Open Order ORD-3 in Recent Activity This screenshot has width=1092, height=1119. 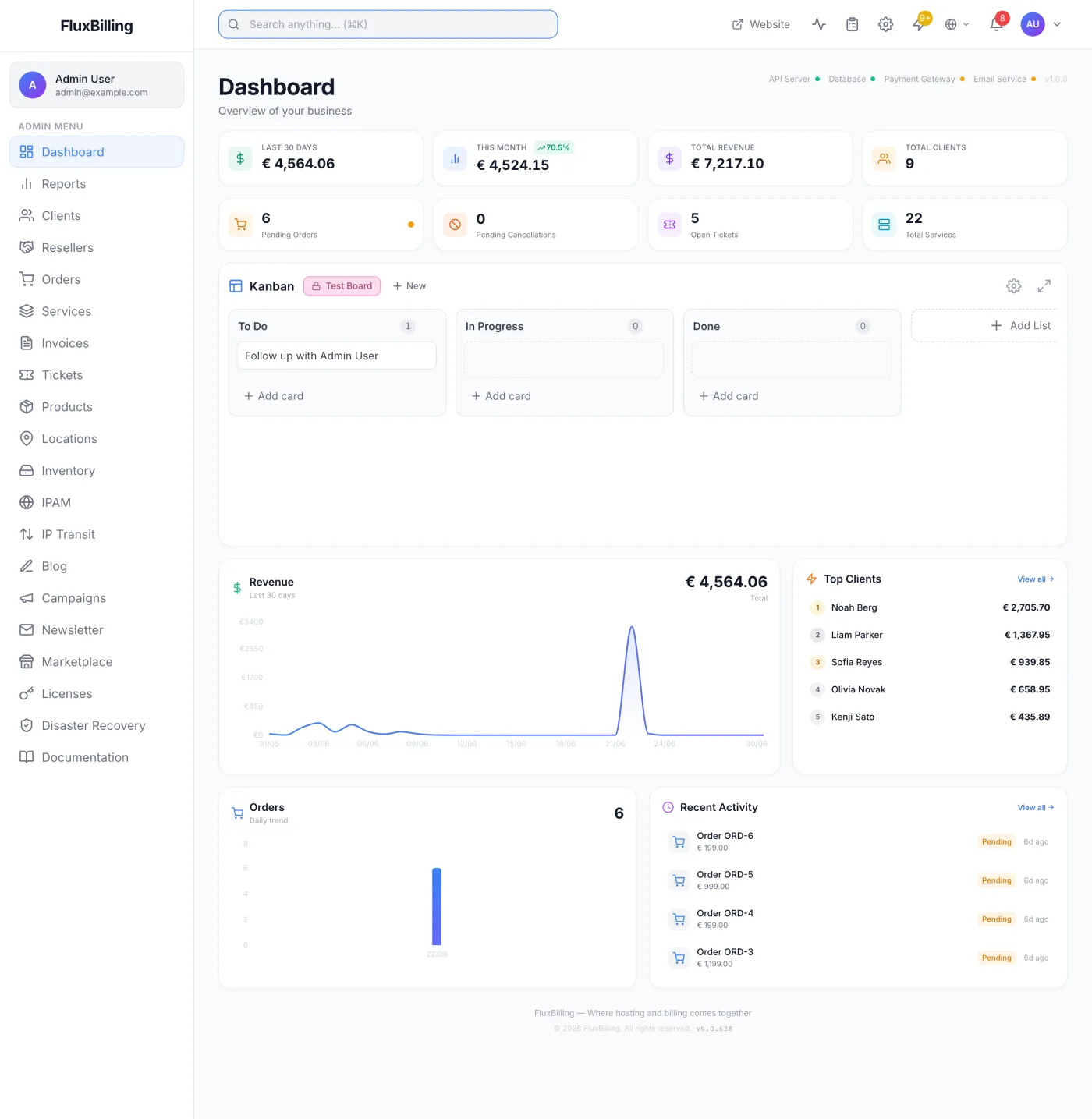pyautogui.click(x=858, y=958)
